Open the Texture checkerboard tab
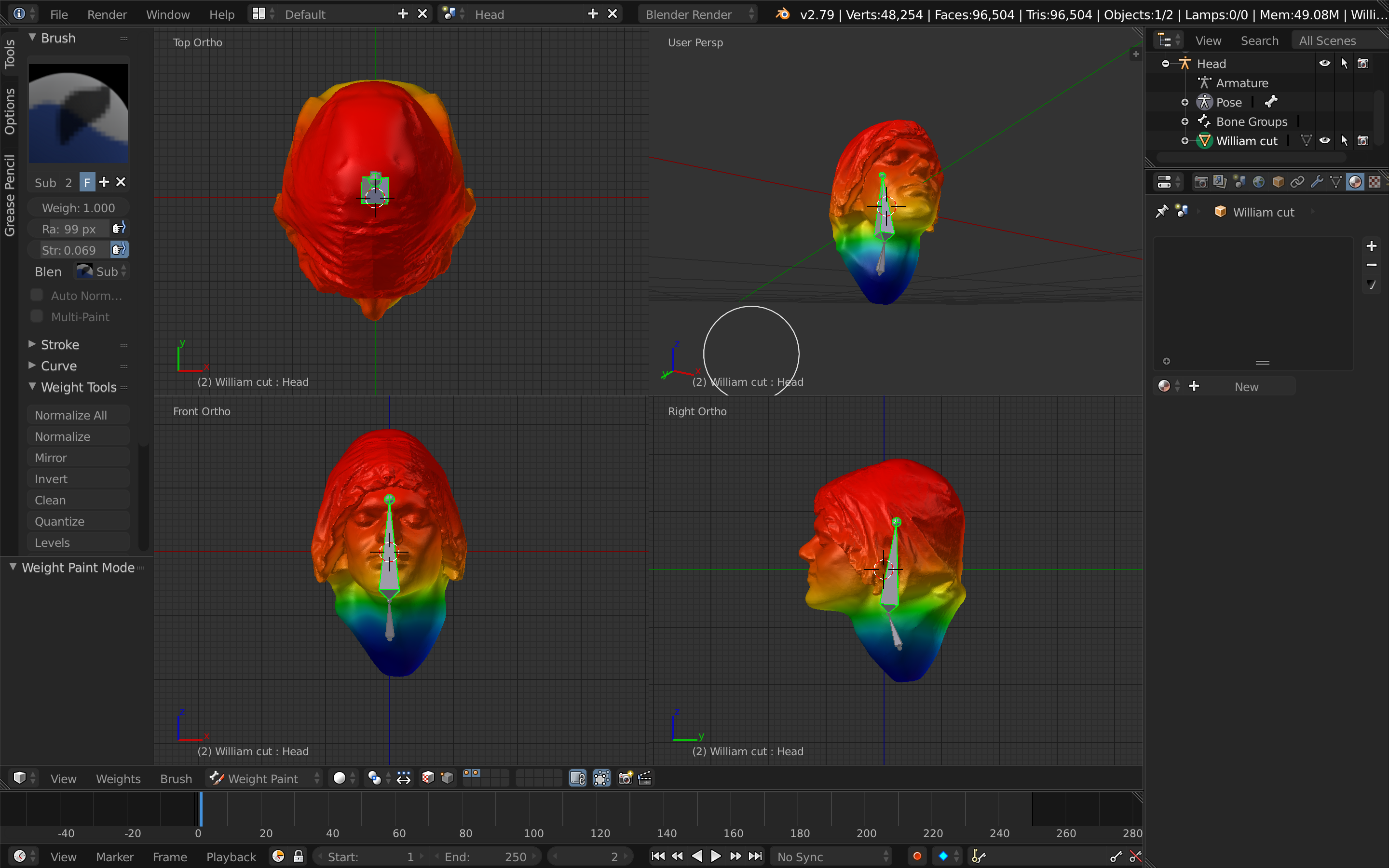Screen dimensions: 1389x868 [1374, 182]
